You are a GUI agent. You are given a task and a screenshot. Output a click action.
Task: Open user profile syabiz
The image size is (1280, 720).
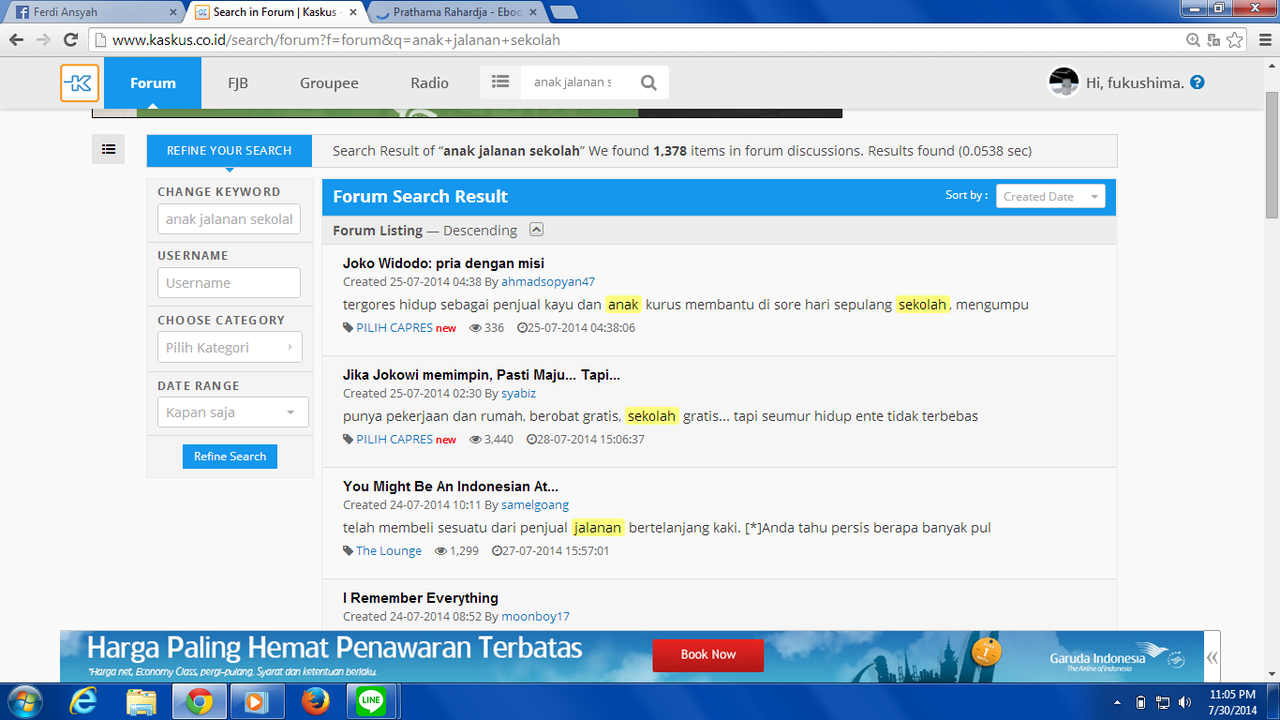pos(518,394)
